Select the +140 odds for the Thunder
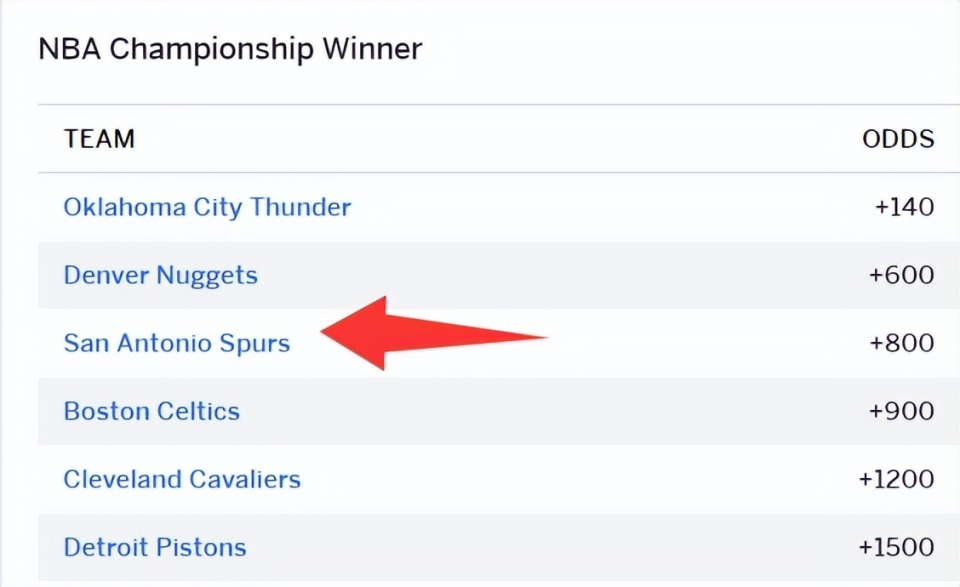This screenshot has width=960, height=587. tap(904, 207)
